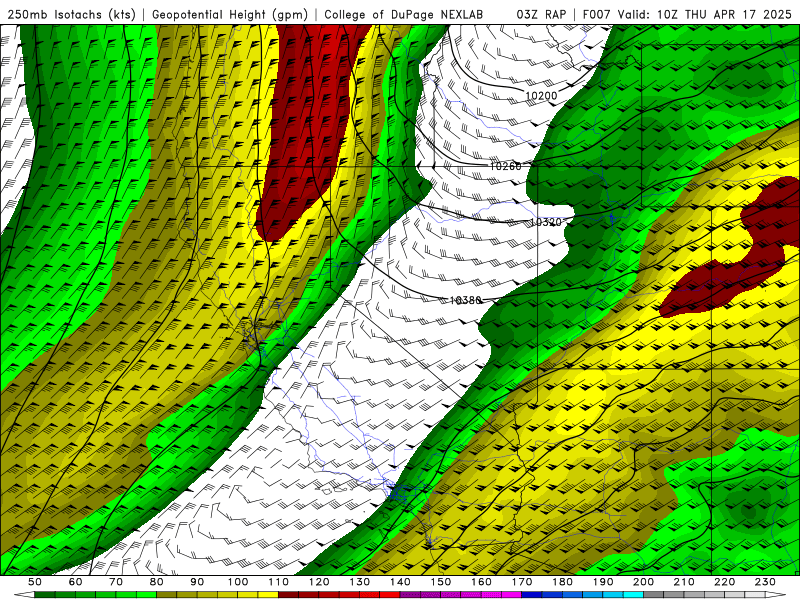Screen dimensions: 800x600
Task: Click the 60 tick label on the colorbar
Action: [x=76, y=582]
